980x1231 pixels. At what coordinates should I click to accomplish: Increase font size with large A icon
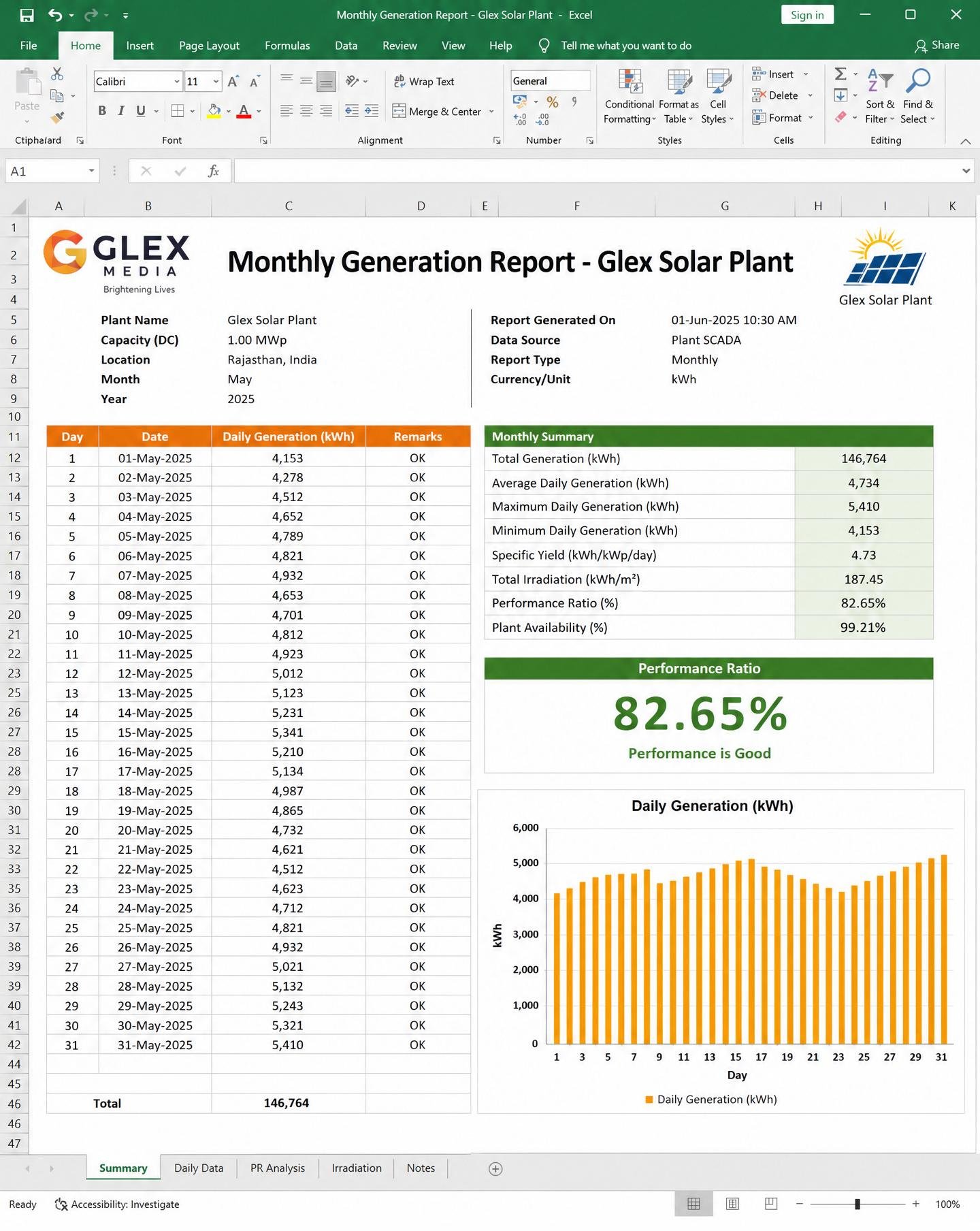[233, 82]
